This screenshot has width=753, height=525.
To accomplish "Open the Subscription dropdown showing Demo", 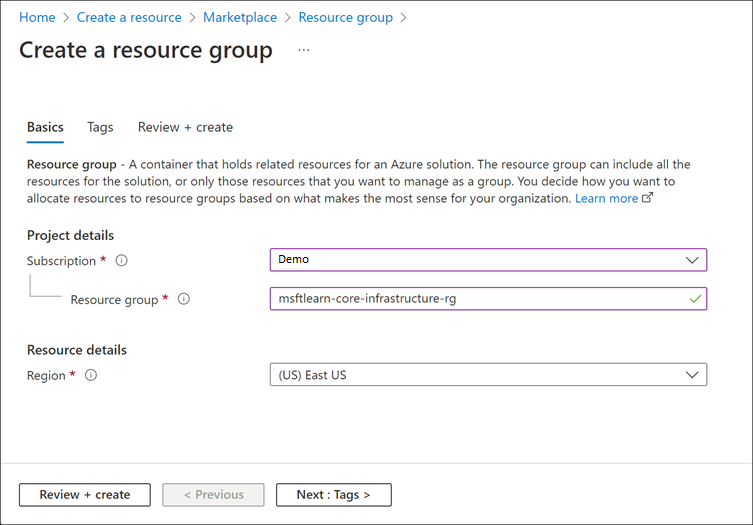I will tap(488, 260).
